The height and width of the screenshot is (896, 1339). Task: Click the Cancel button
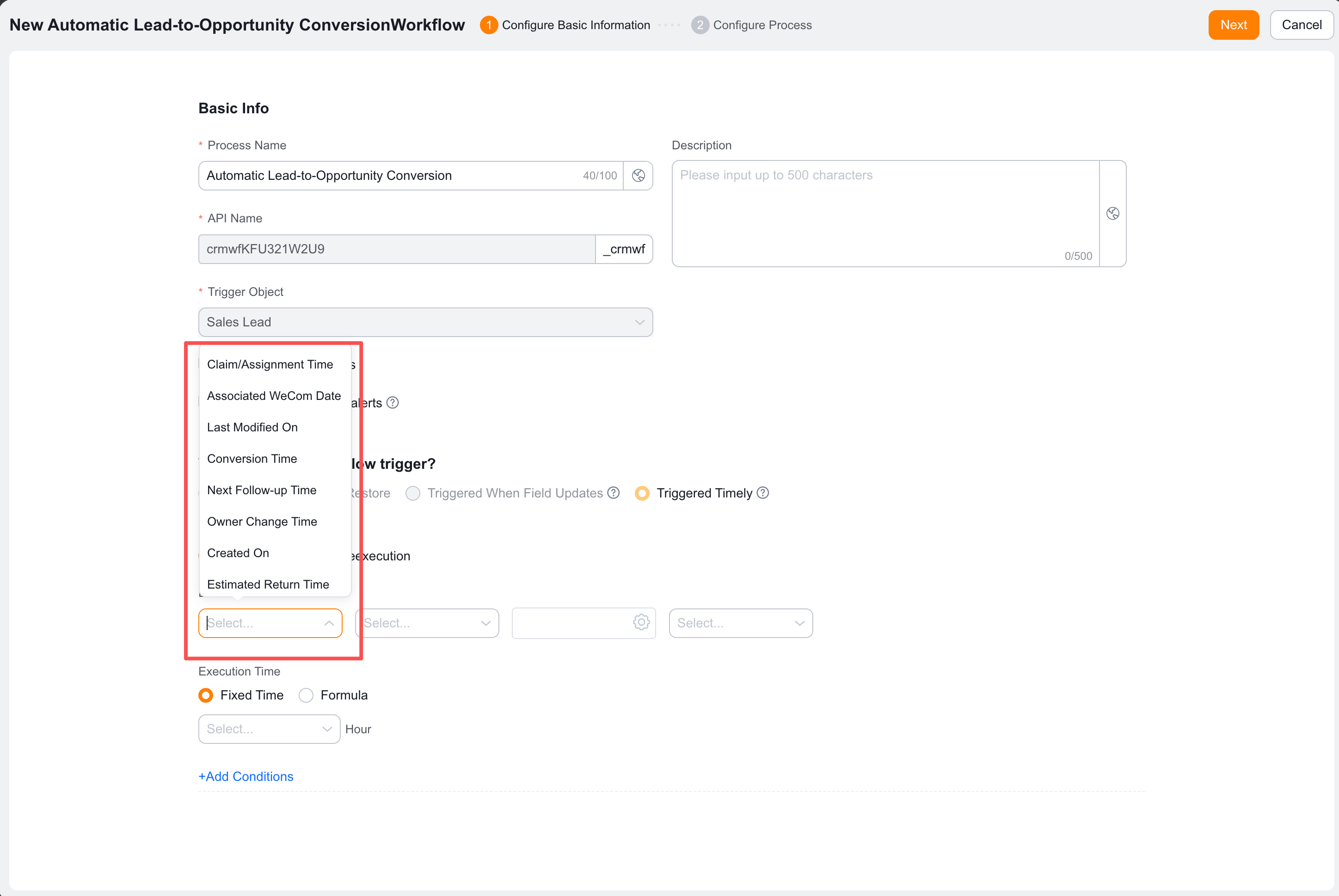[1301, 25]
